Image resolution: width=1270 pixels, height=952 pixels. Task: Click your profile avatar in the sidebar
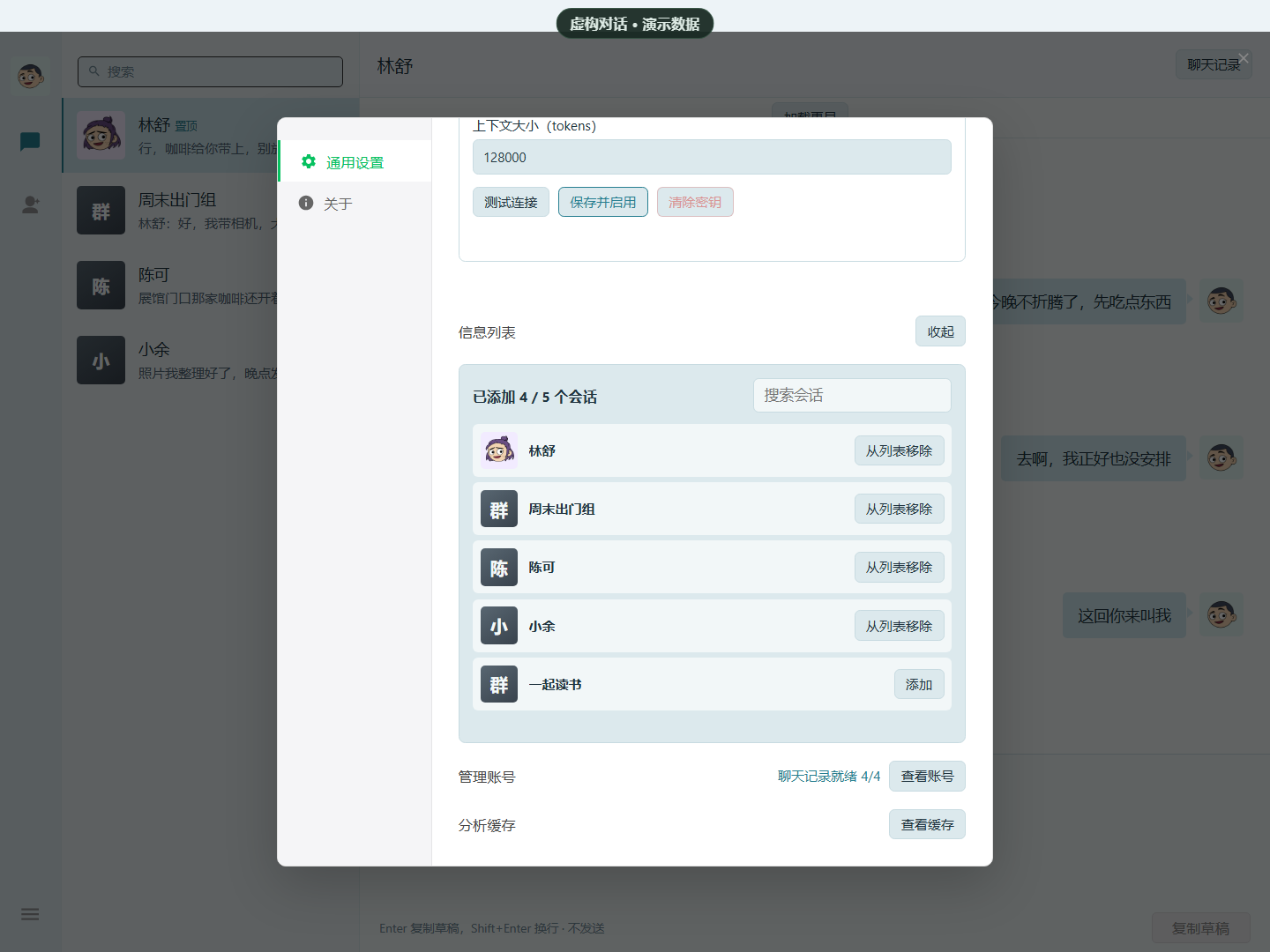click(x=30, y=76)
